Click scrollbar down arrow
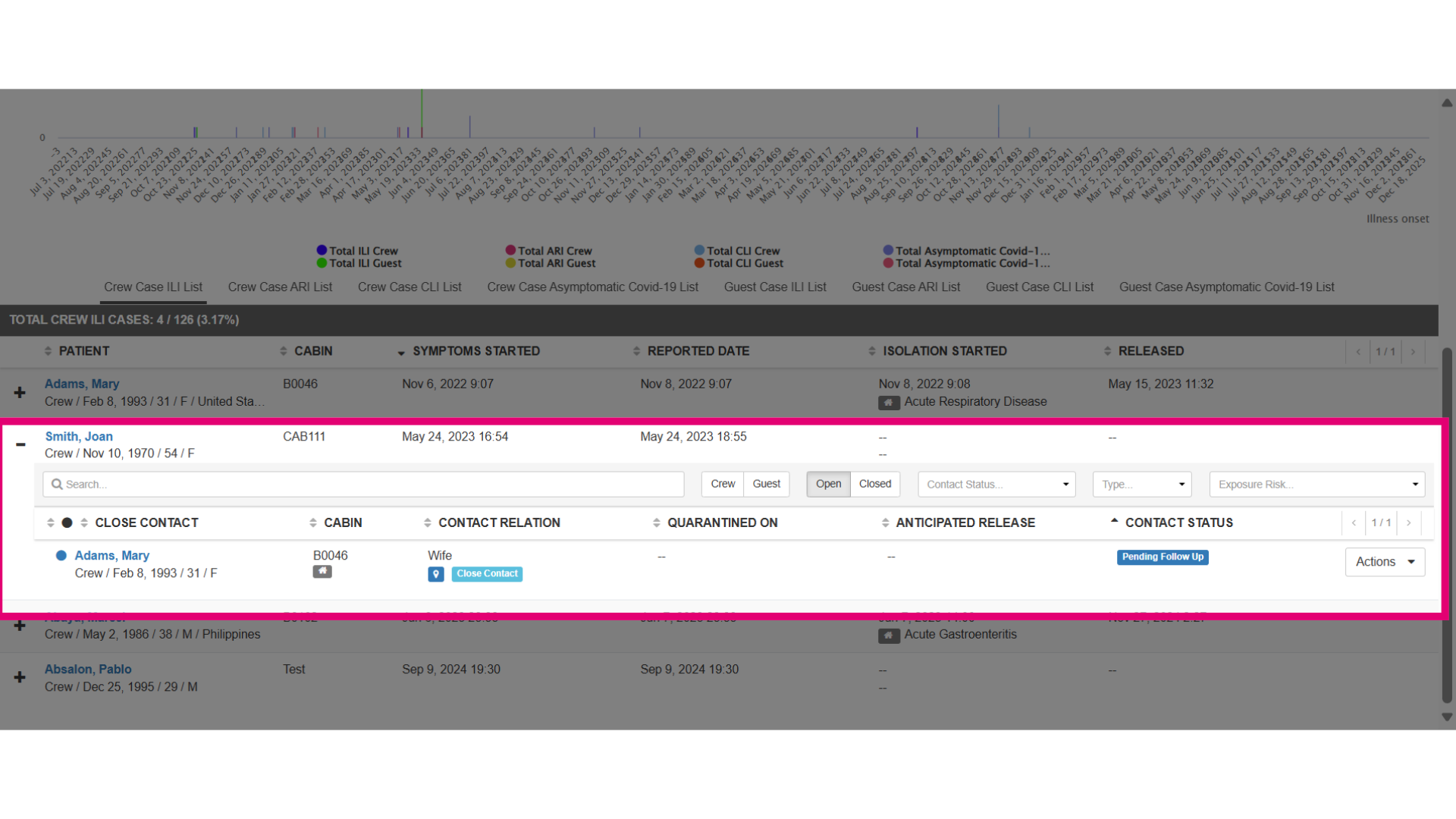Image resolution: width=1456 pixels, height=819 pixels. pos(1447,717)
